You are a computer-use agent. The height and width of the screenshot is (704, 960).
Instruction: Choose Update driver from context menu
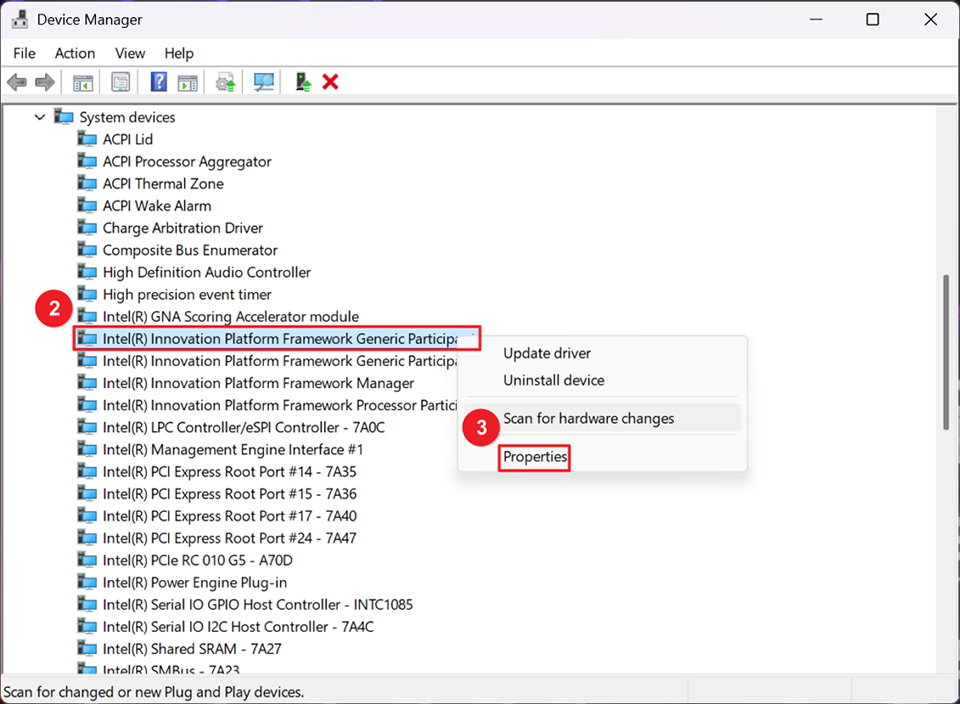click(547, 353)
